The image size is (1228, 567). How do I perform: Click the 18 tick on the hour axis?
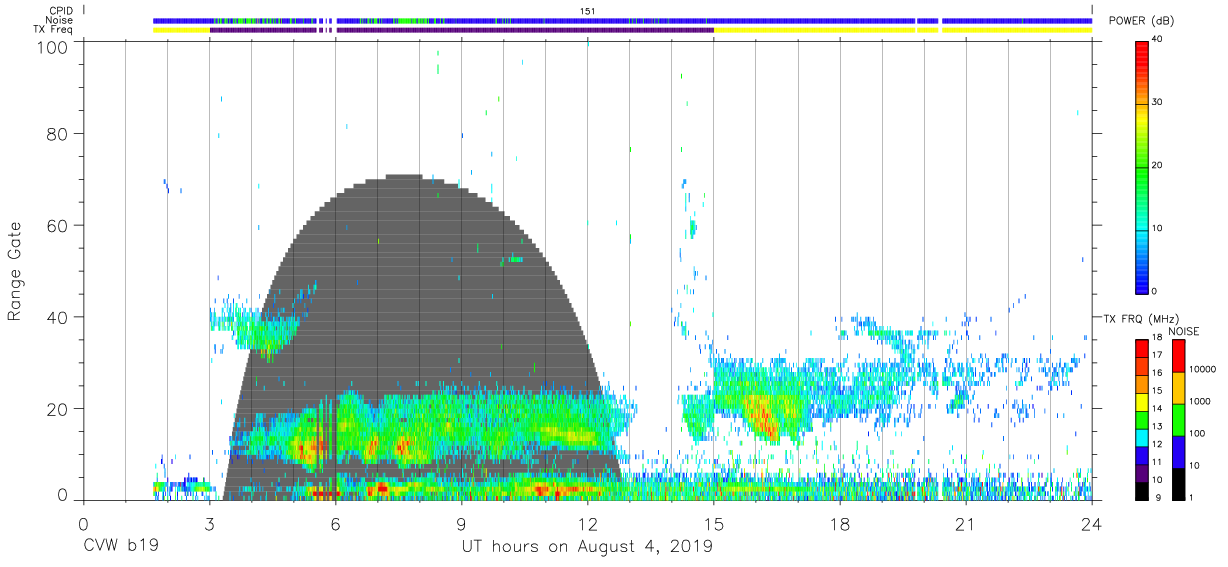(840, 523)
